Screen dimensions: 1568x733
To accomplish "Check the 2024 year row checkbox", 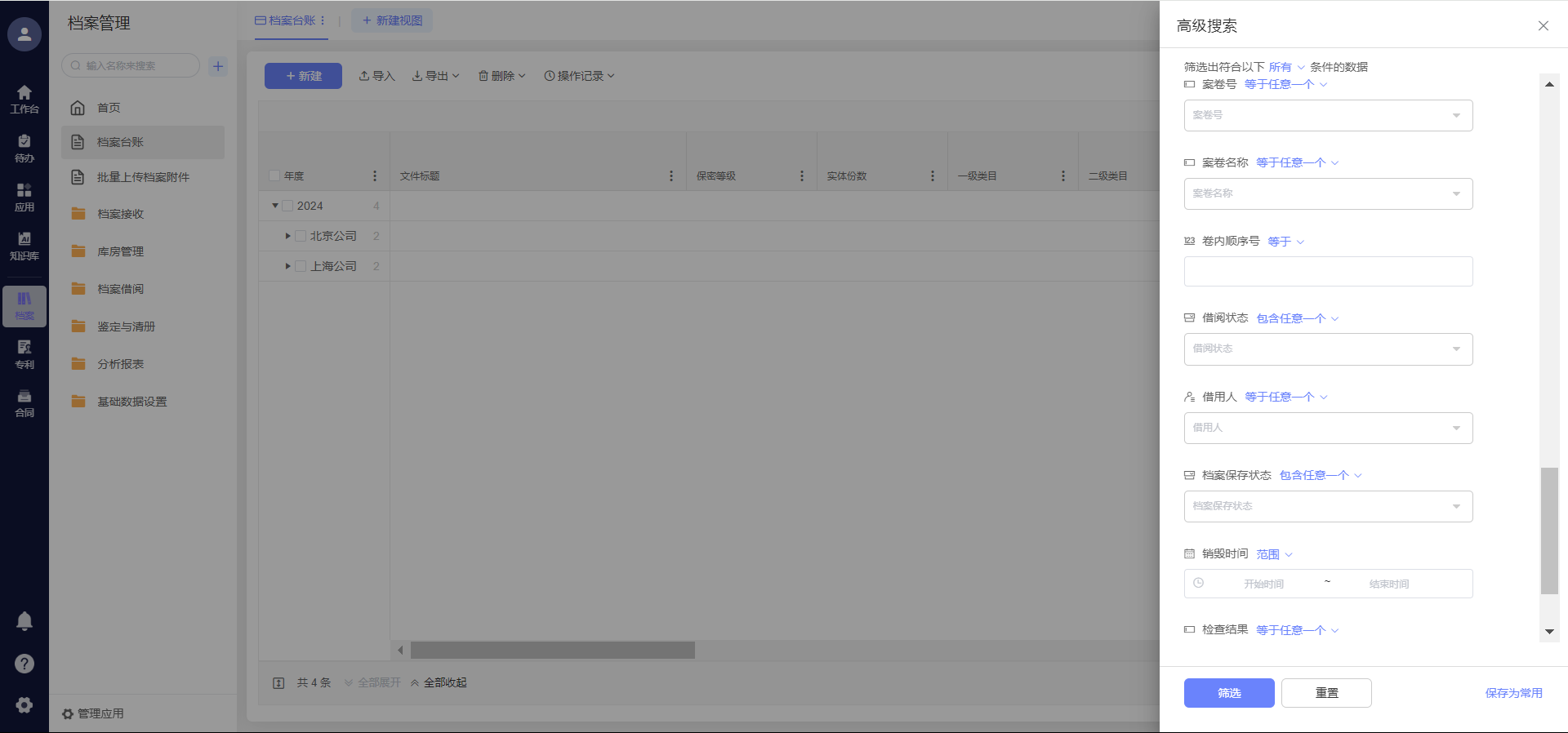I will pyautogui.click(x=287, y=207).
